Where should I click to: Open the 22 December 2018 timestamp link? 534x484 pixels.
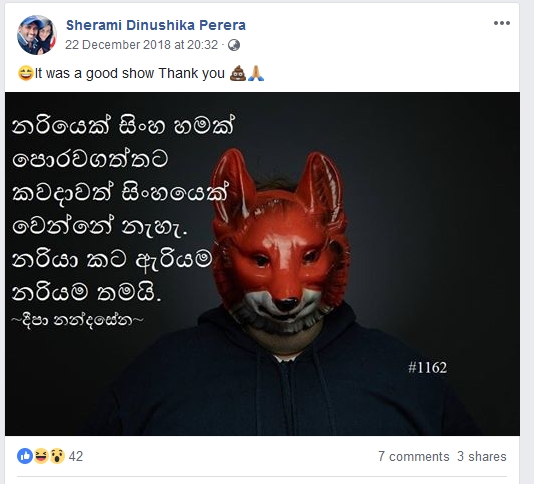141,45
